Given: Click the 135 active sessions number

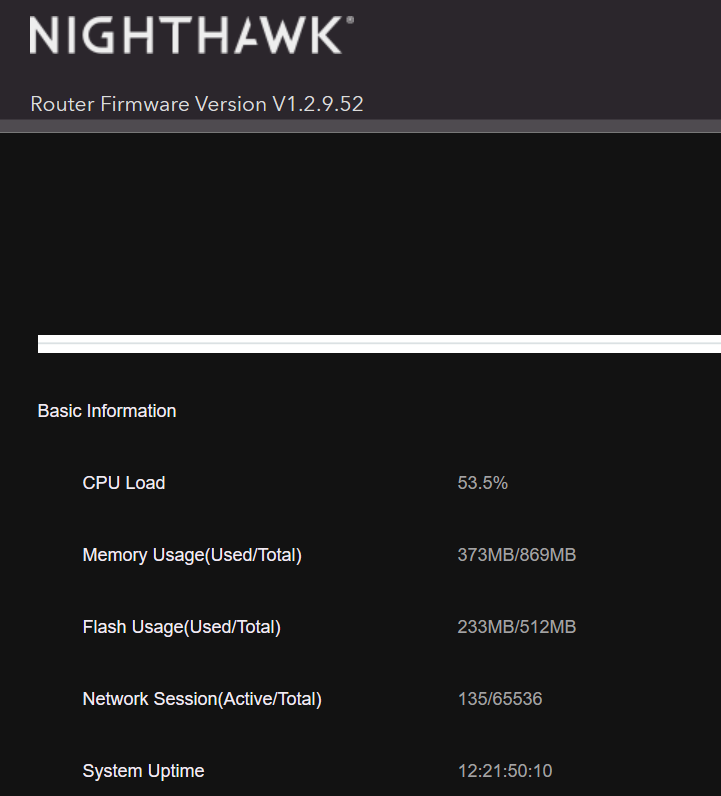Looking at the screenshot, I should click(x=471, y=699).
